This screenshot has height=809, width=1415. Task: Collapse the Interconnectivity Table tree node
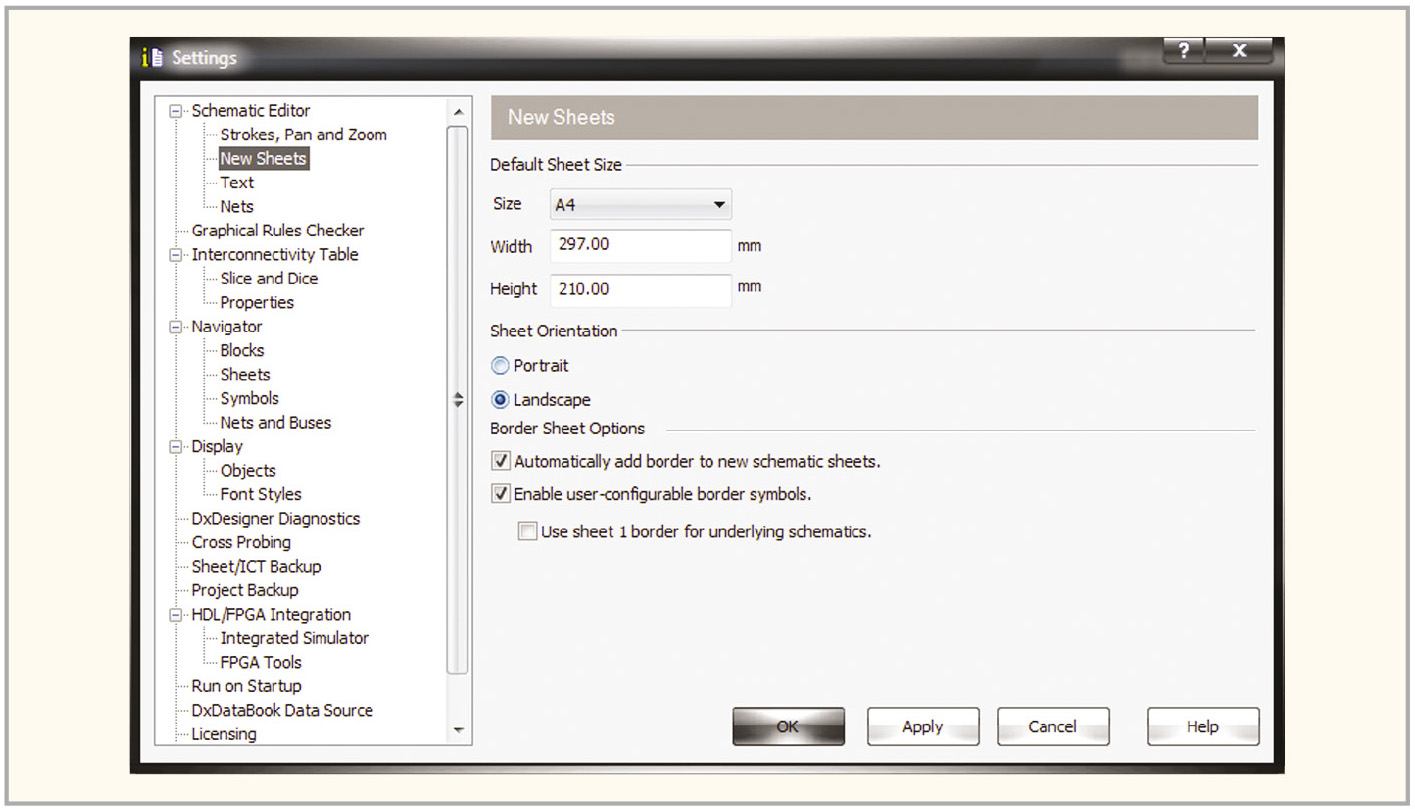tap(177, 255)
